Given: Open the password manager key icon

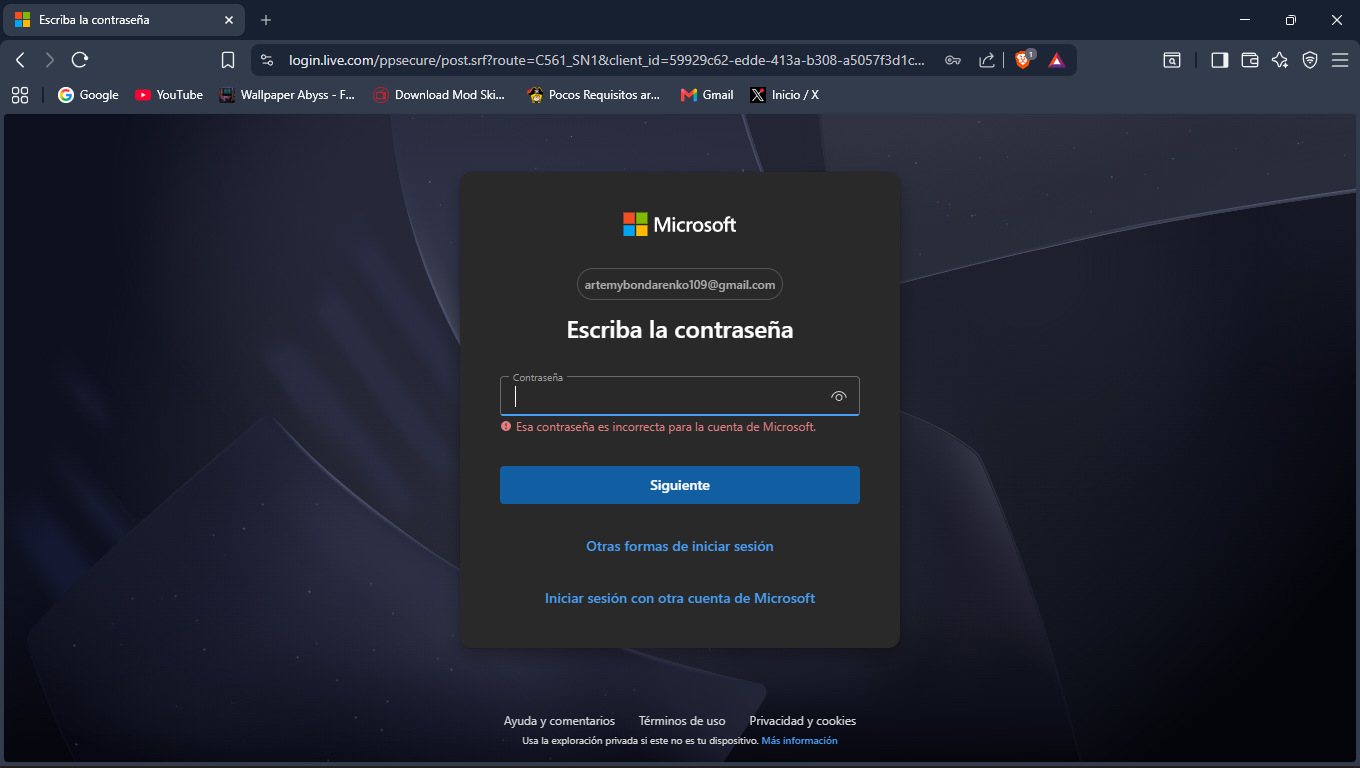Looking at the screenshot, I should [953, 60].
